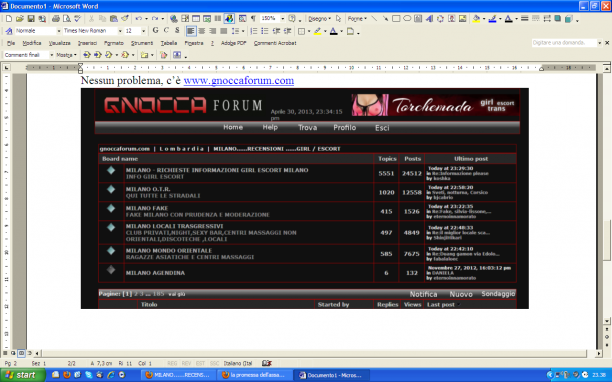
Task: Toggle align left paragraph button
Action: (x=191, y=31)
